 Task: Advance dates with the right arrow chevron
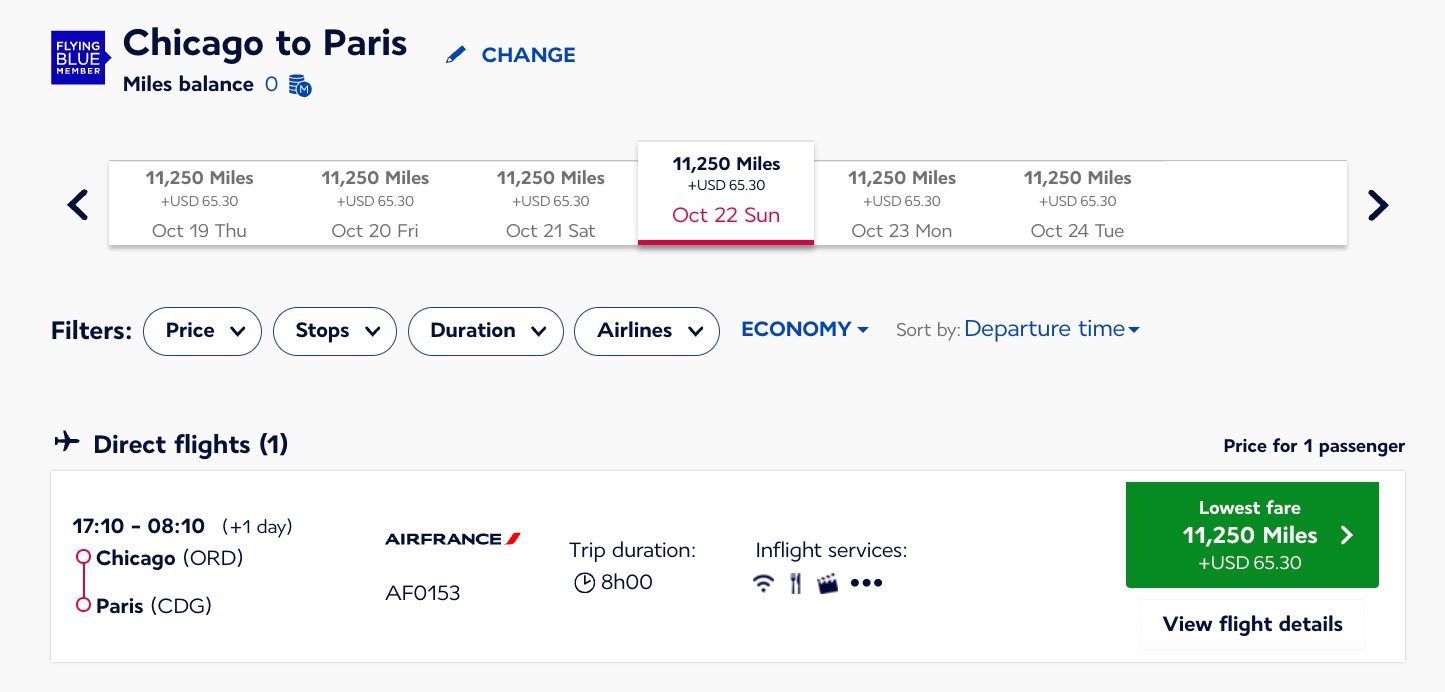pos(1378,205)
